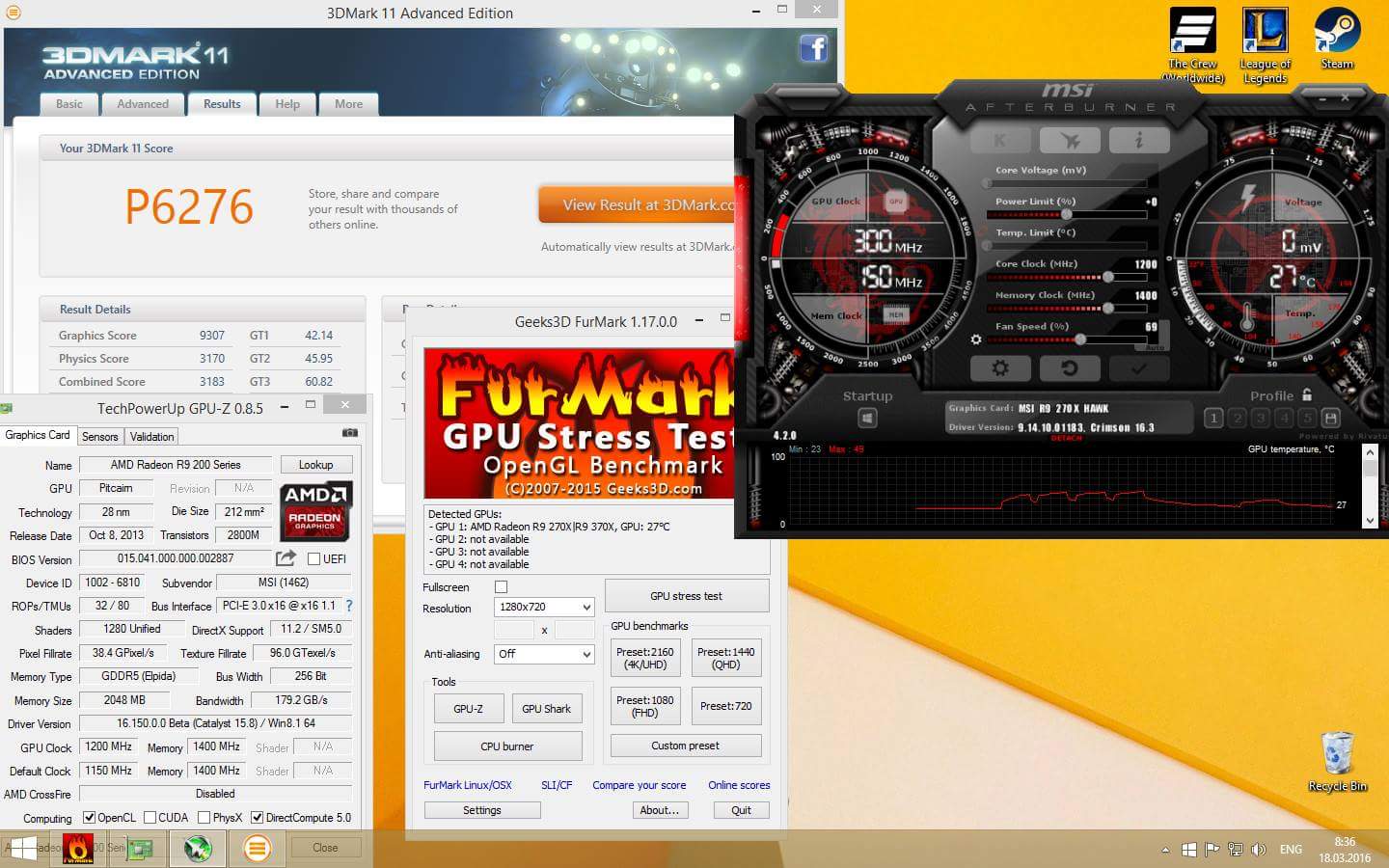Image resolution: width=1389 pixels, height=868 pixels.
Task: Click the BIOS share/export icon in GPU-Z
Action: (x=286, y=557)
